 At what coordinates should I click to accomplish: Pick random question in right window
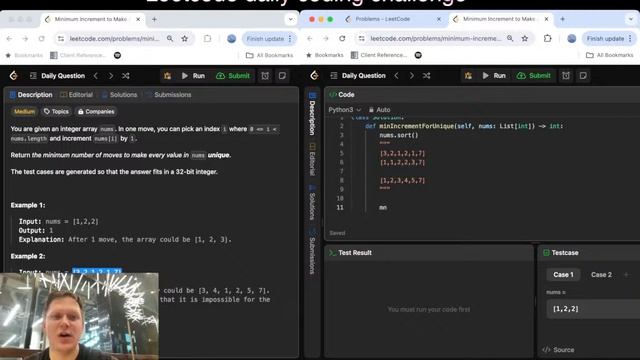coord(427,76)
